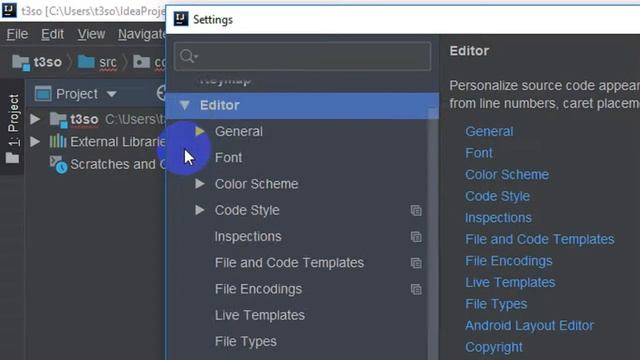The width and height of the screenshot is (640, 360).
Task: Expand the Color Scheme node
Action: point(200,184)
